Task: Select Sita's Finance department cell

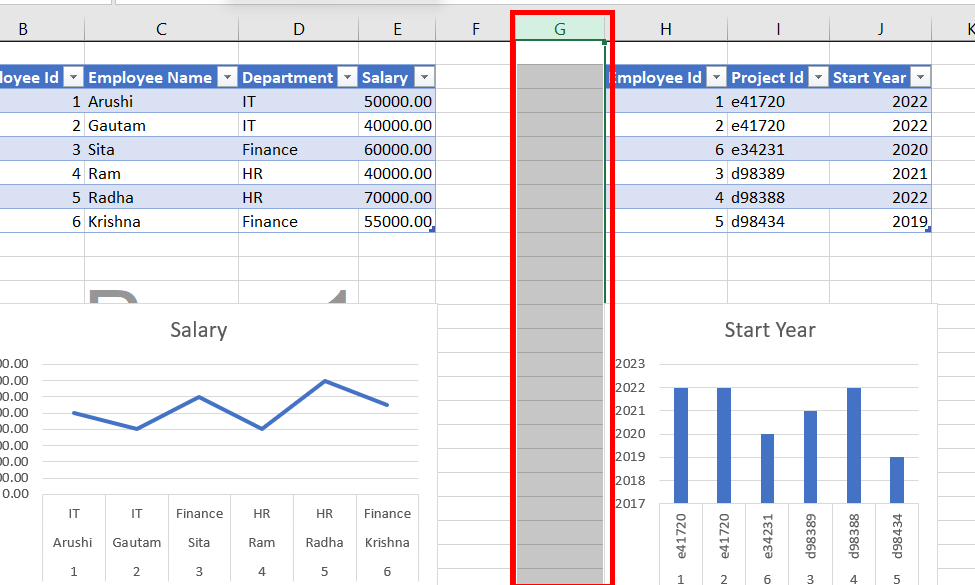Action: (x=298, y=149)
